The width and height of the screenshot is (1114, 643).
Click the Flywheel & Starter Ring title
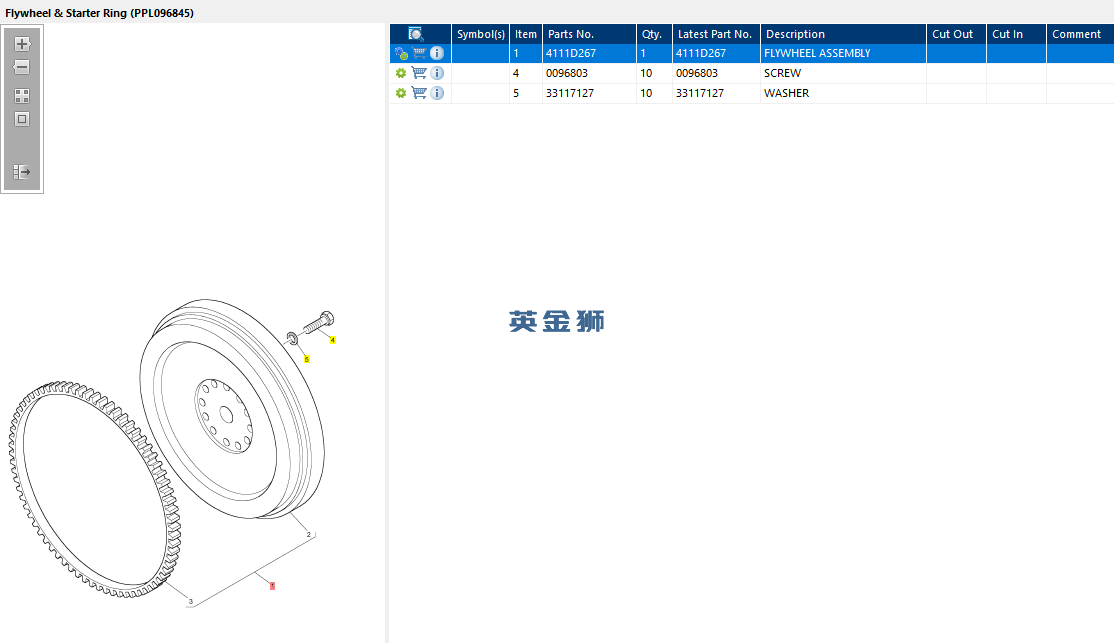[99, 13]
